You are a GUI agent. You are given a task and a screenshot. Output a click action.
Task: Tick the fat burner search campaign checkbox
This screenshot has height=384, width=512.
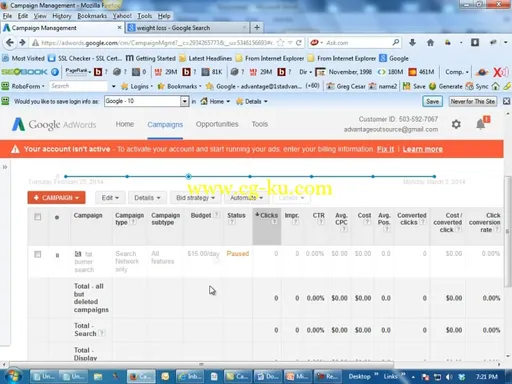(x=38, y=255)
